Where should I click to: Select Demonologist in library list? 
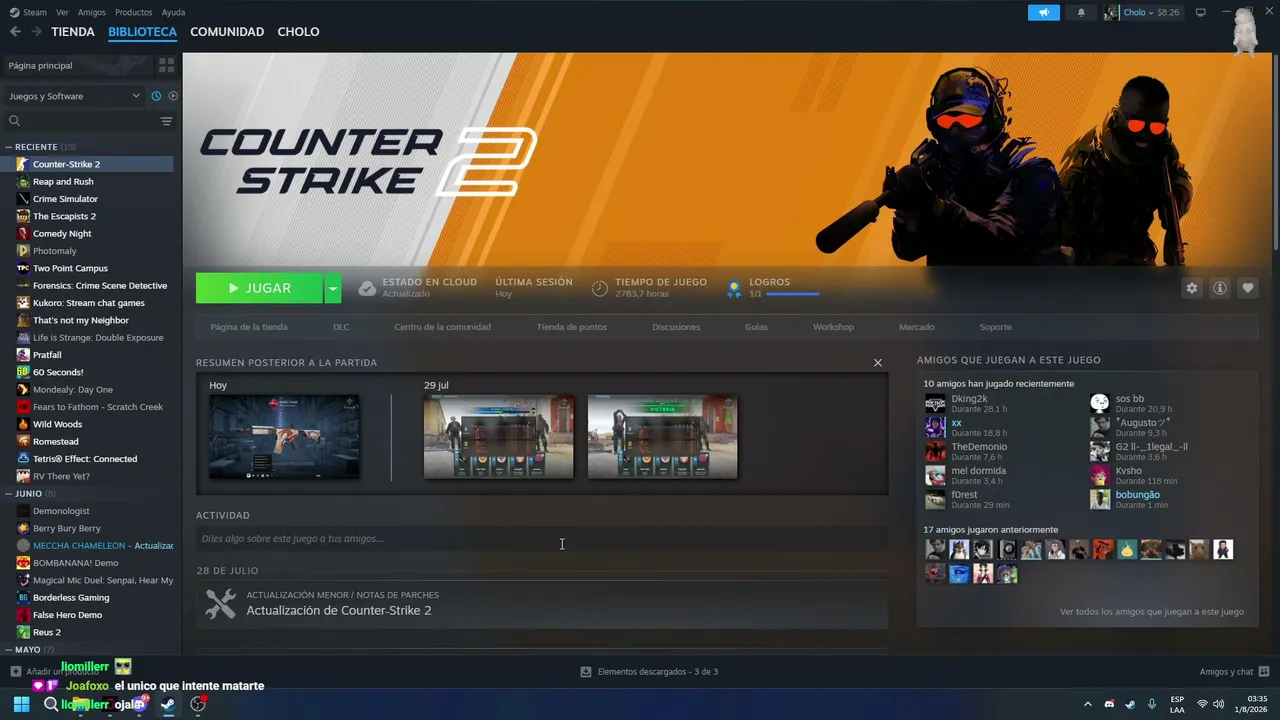(61, 511)
